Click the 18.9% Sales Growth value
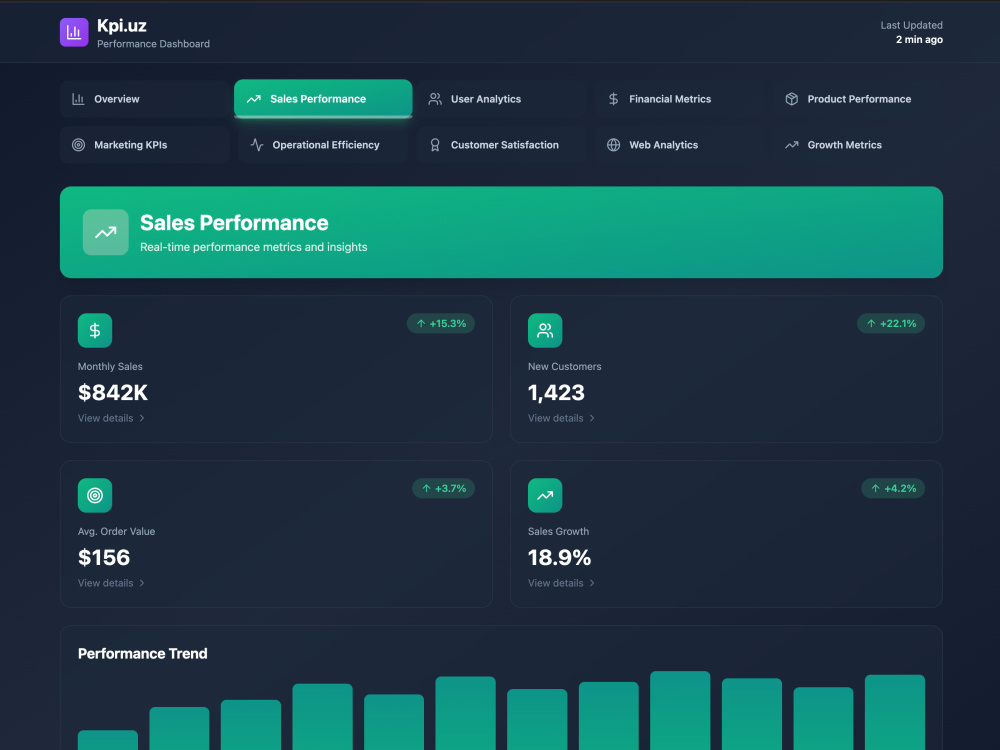The width and height of the screenshot is (1000, 750). coord(559,557)
